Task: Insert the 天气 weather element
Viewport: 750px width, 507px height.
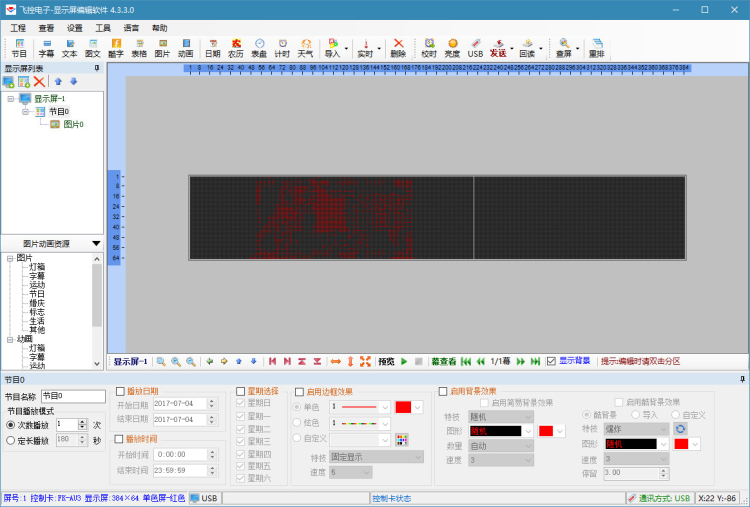Action: [x=305, y=48]
